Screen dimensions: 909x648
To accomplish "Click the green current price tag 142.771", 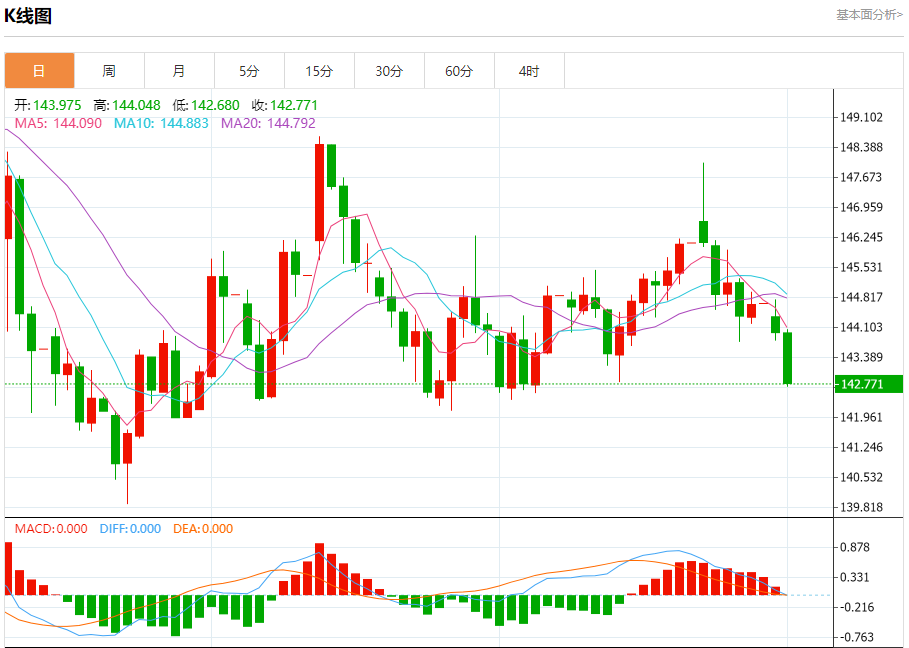I will [868, 384].
